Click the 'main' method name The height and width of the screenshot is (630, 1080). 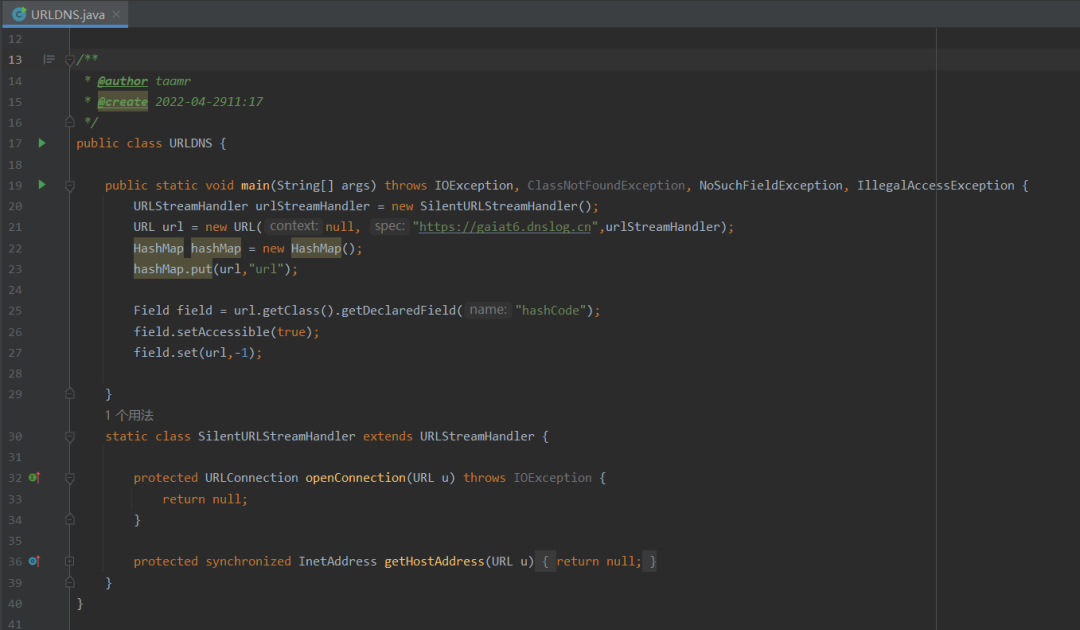coord(255,185)
